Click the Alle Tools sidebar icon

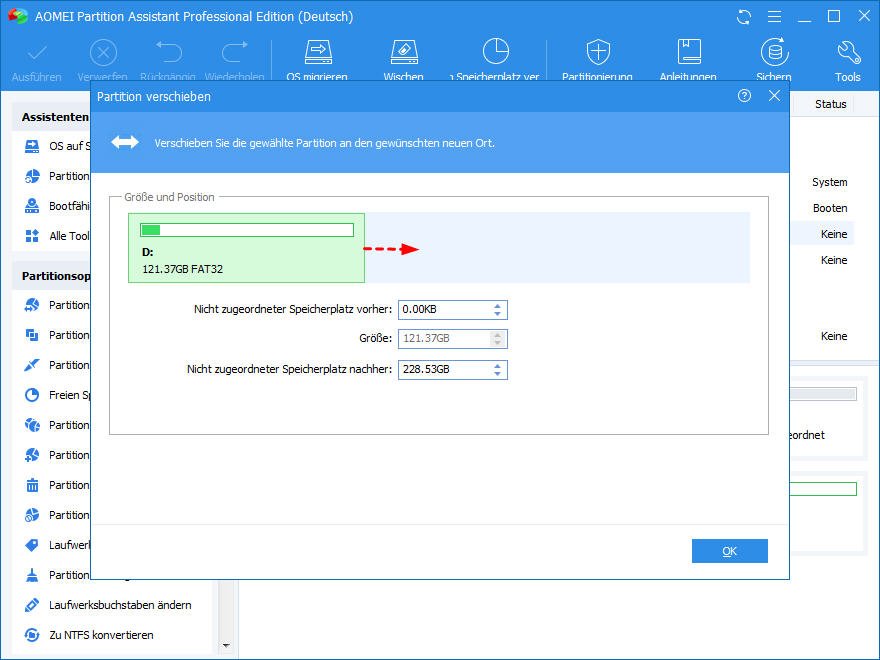[32, 236]
